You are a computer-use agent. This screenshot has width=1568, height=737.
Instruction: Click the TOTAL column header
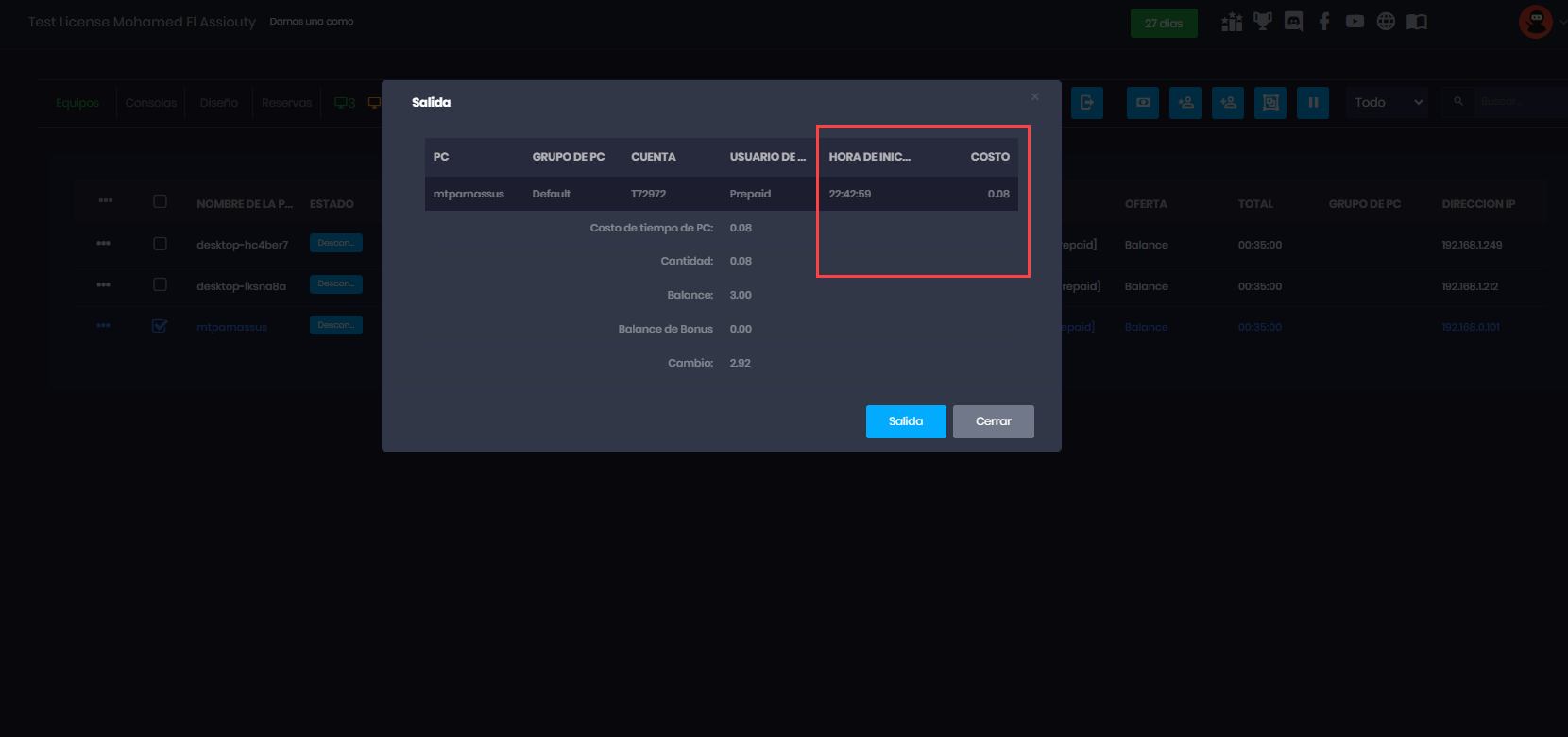(1255, 204)
